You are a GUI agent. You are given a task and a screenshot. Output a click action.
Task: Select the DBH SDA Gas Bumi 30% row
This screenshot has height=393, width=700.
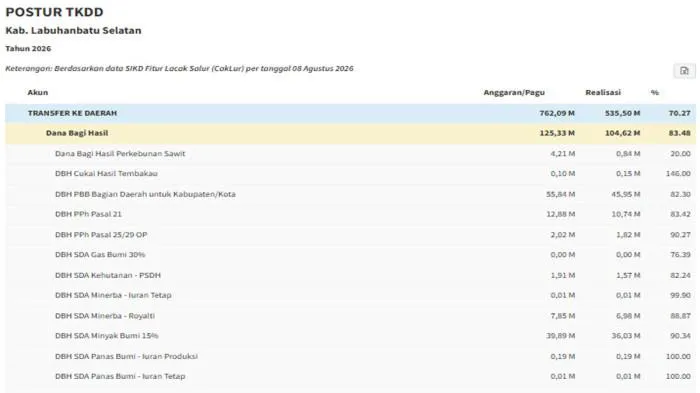350,255
